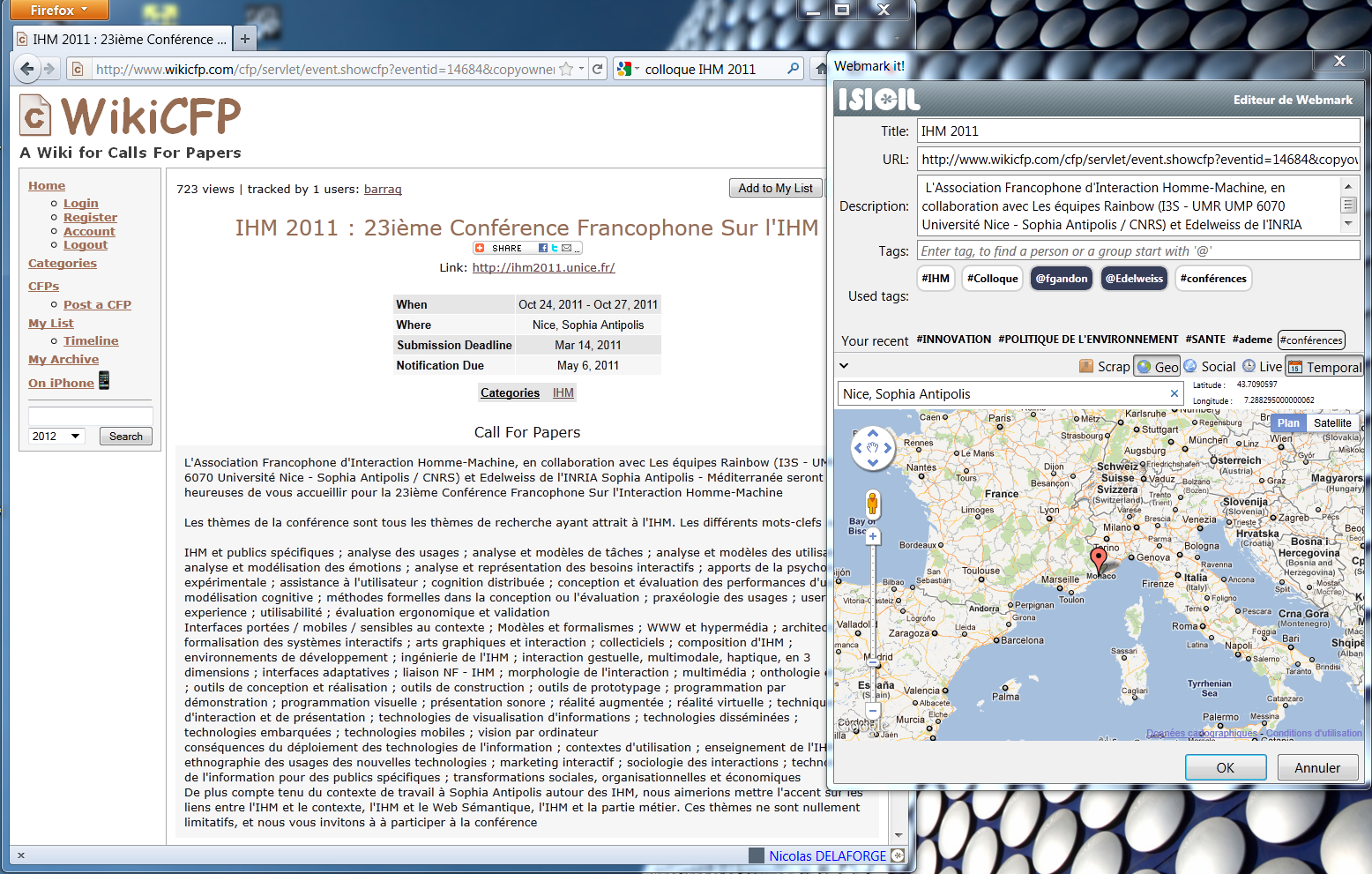
Task: Click the Webmark URL field
Action: coord(1138,159)
